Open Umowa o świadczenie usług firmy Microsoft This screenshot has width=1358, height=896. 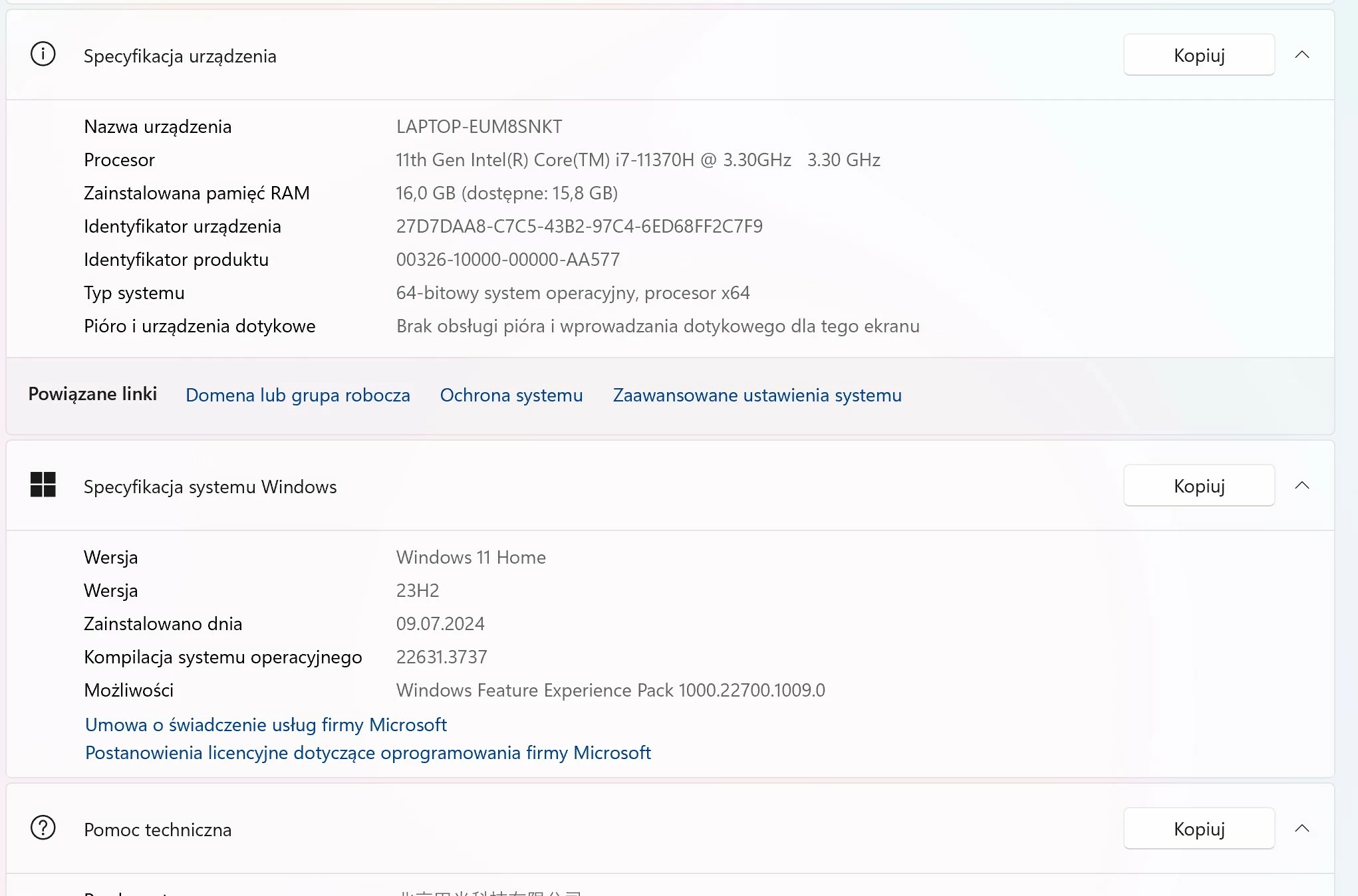pos(266,725)
